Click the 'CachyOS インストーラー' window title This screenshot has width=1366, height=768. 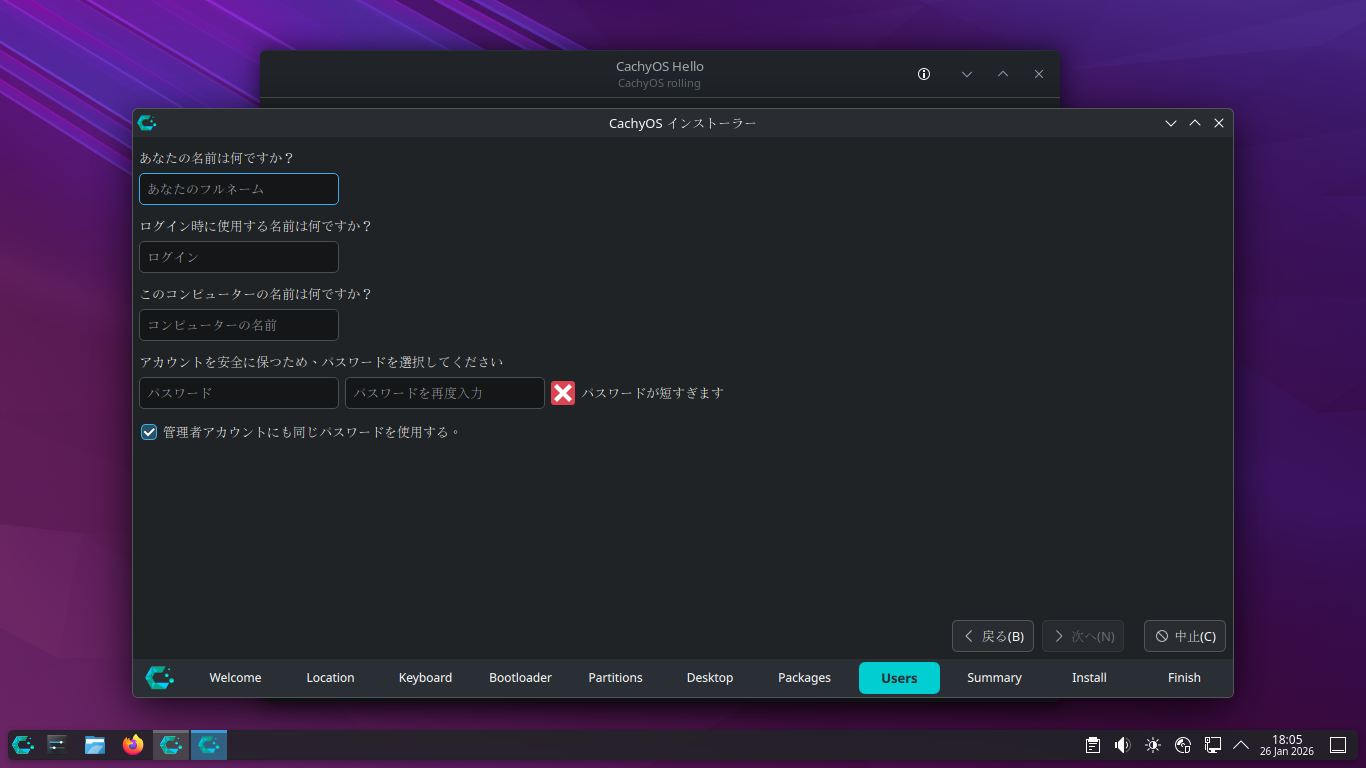point(683,123)
